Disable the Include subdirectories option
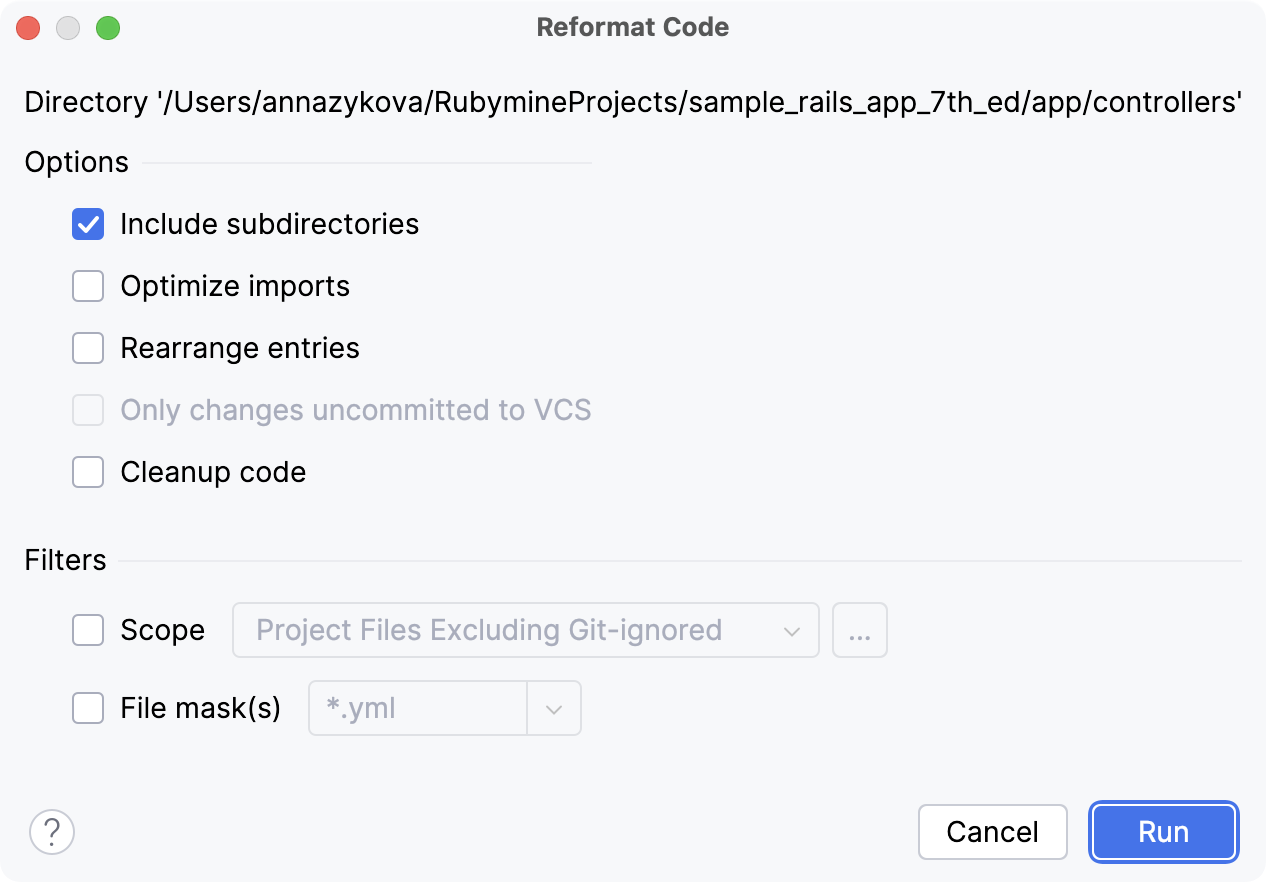 (88, 224)
